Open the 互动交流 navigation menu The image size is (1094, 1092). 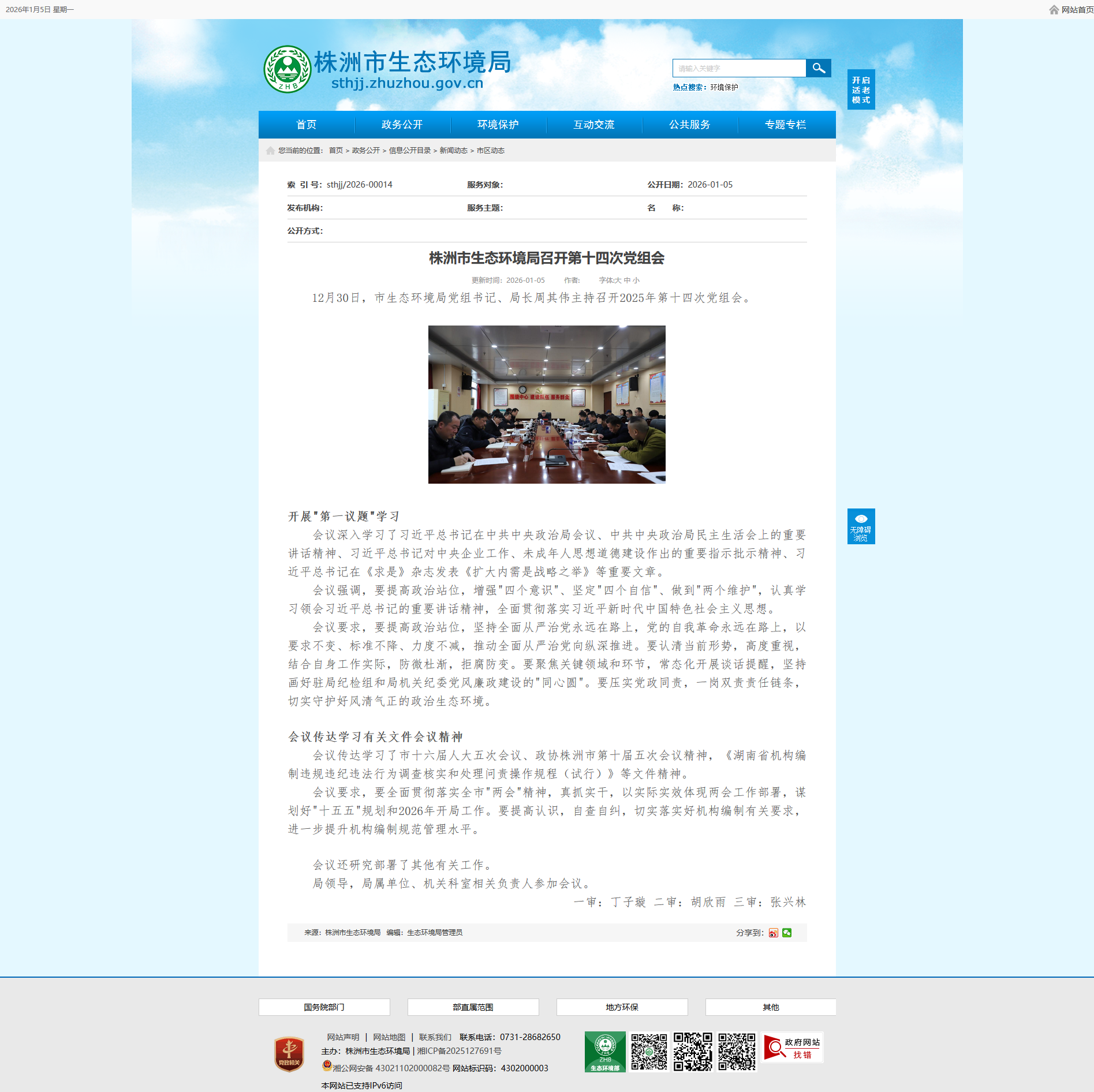[593, 125]
